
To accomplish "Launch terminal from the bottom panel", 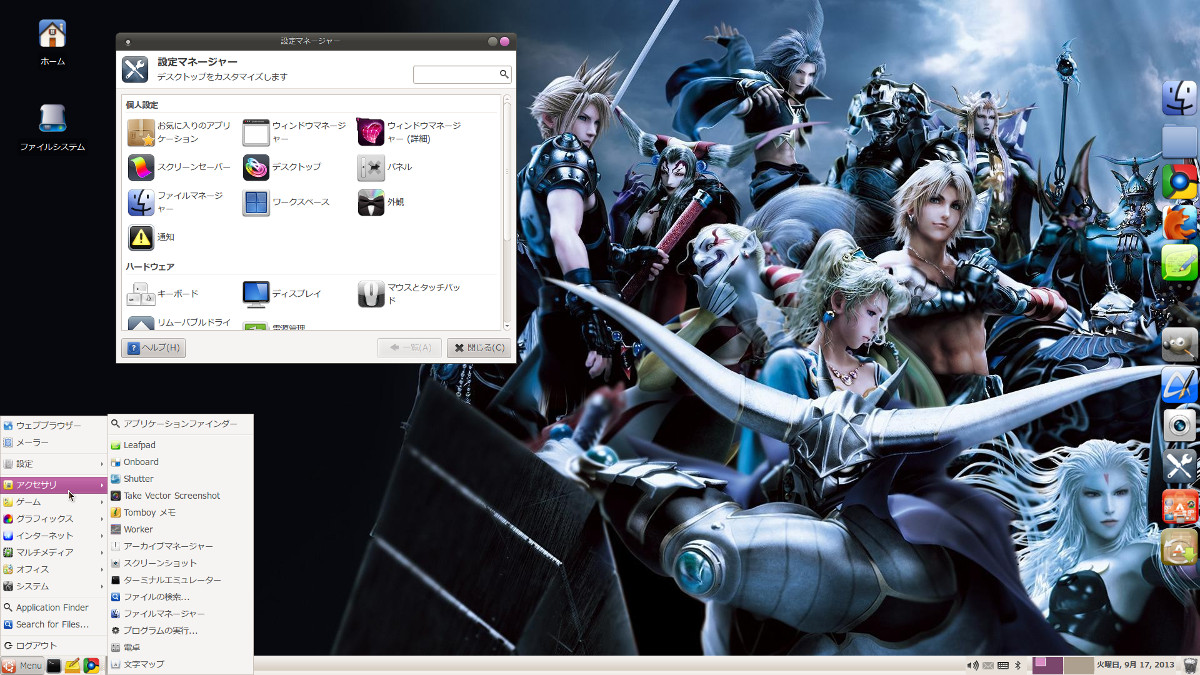I will (55, 666).
